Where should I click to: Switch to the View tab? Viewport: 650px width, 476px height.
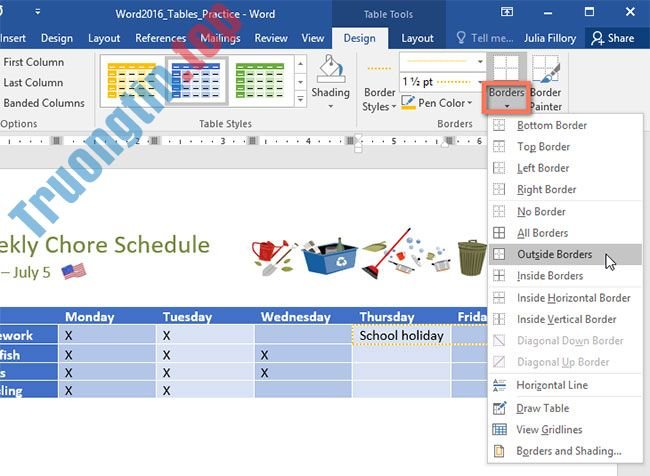point(313,38)
